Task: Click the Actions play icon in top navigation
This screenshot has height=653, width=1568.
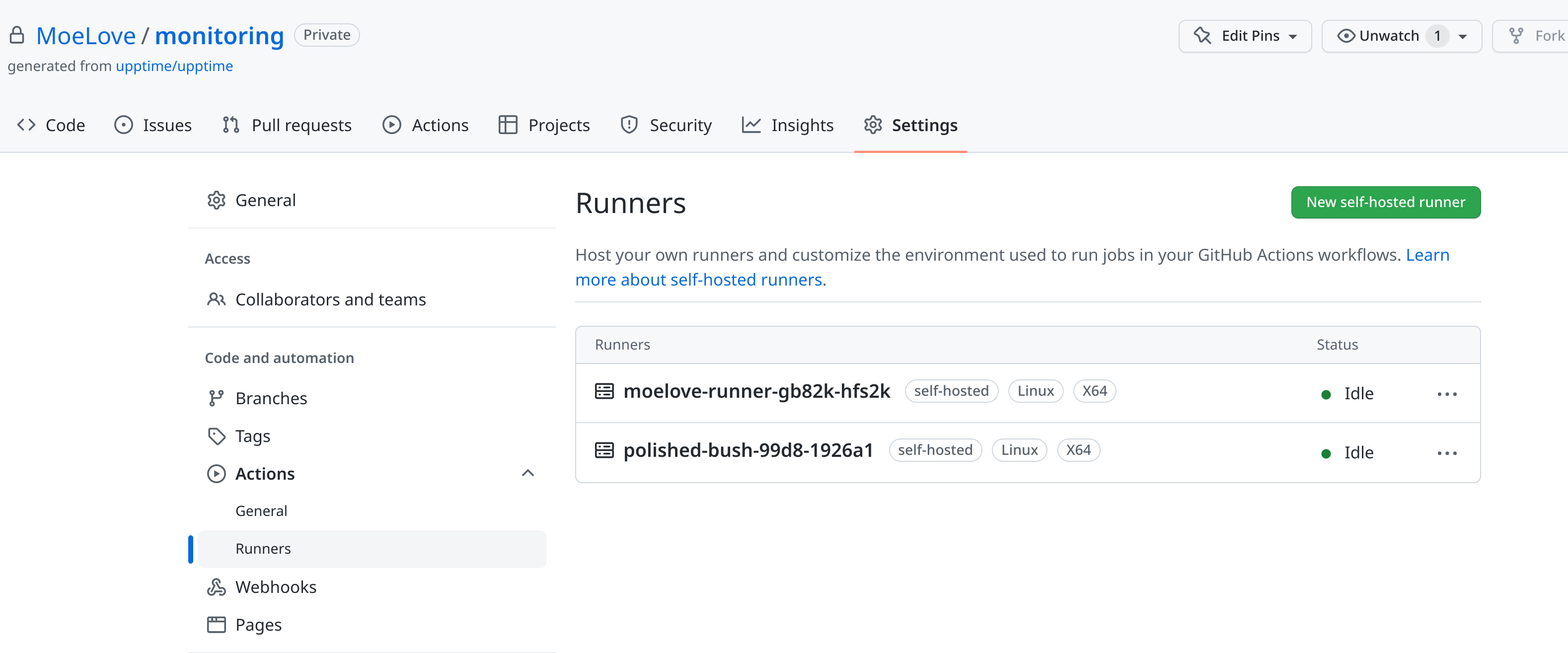Action: pos(391,125)
